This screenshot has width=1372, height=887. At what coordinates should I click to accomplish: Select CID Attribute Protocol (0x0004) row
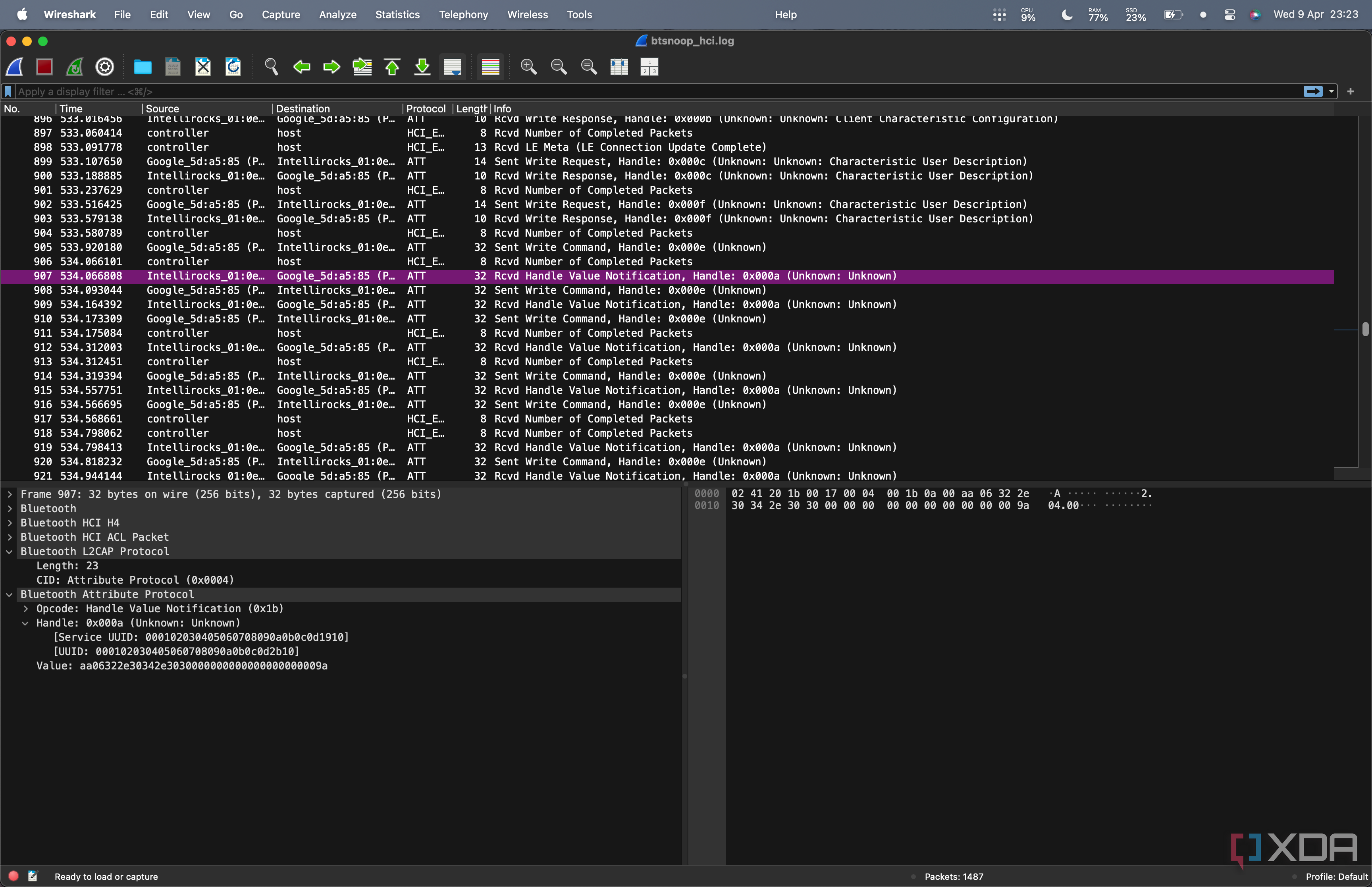(135, 580)
